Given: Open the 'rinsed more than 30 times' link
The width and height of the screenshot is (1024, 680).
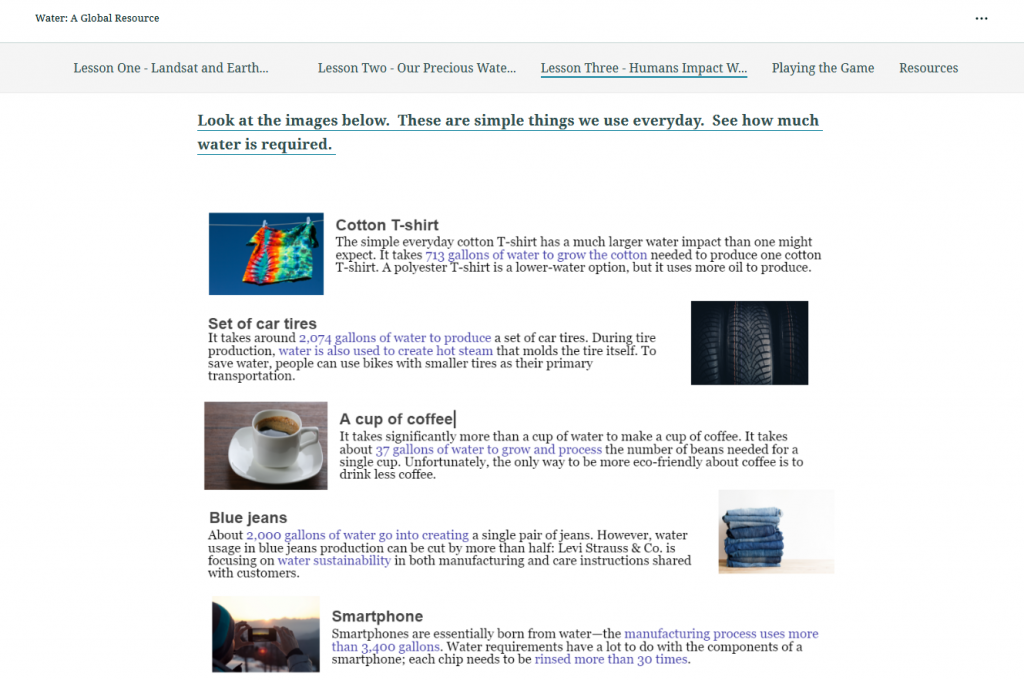Looking at the screenshot, I should 611,659.
